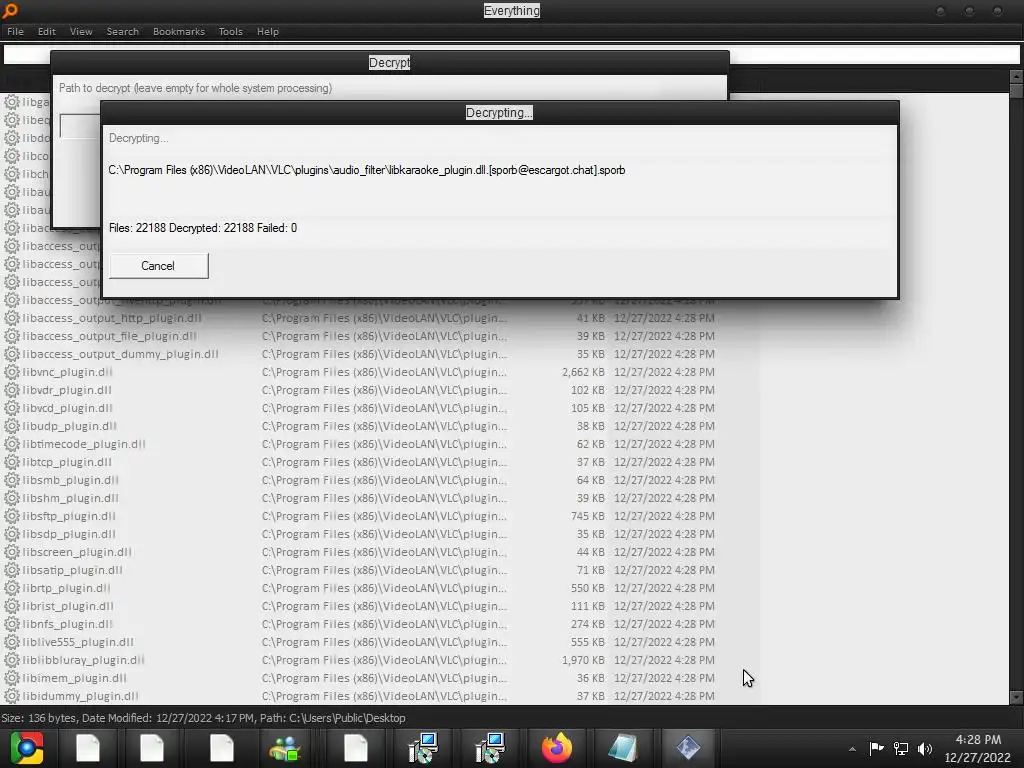Open the notepad icon in taskbar
This screenshot has height=768, width=1024.
(x=622, y=748)
